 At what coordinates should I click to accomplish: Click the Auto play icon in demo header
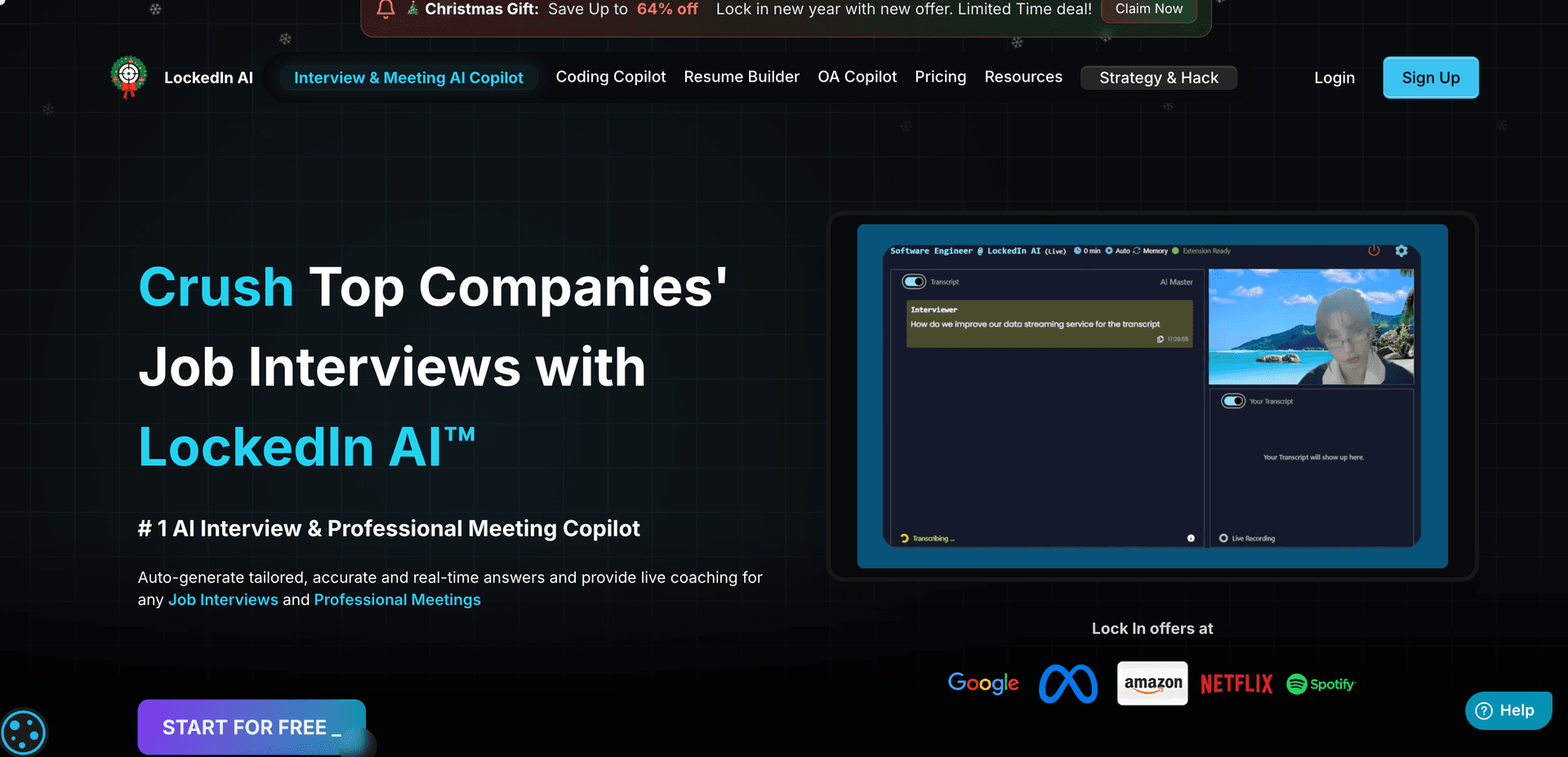coord(1109,251)
